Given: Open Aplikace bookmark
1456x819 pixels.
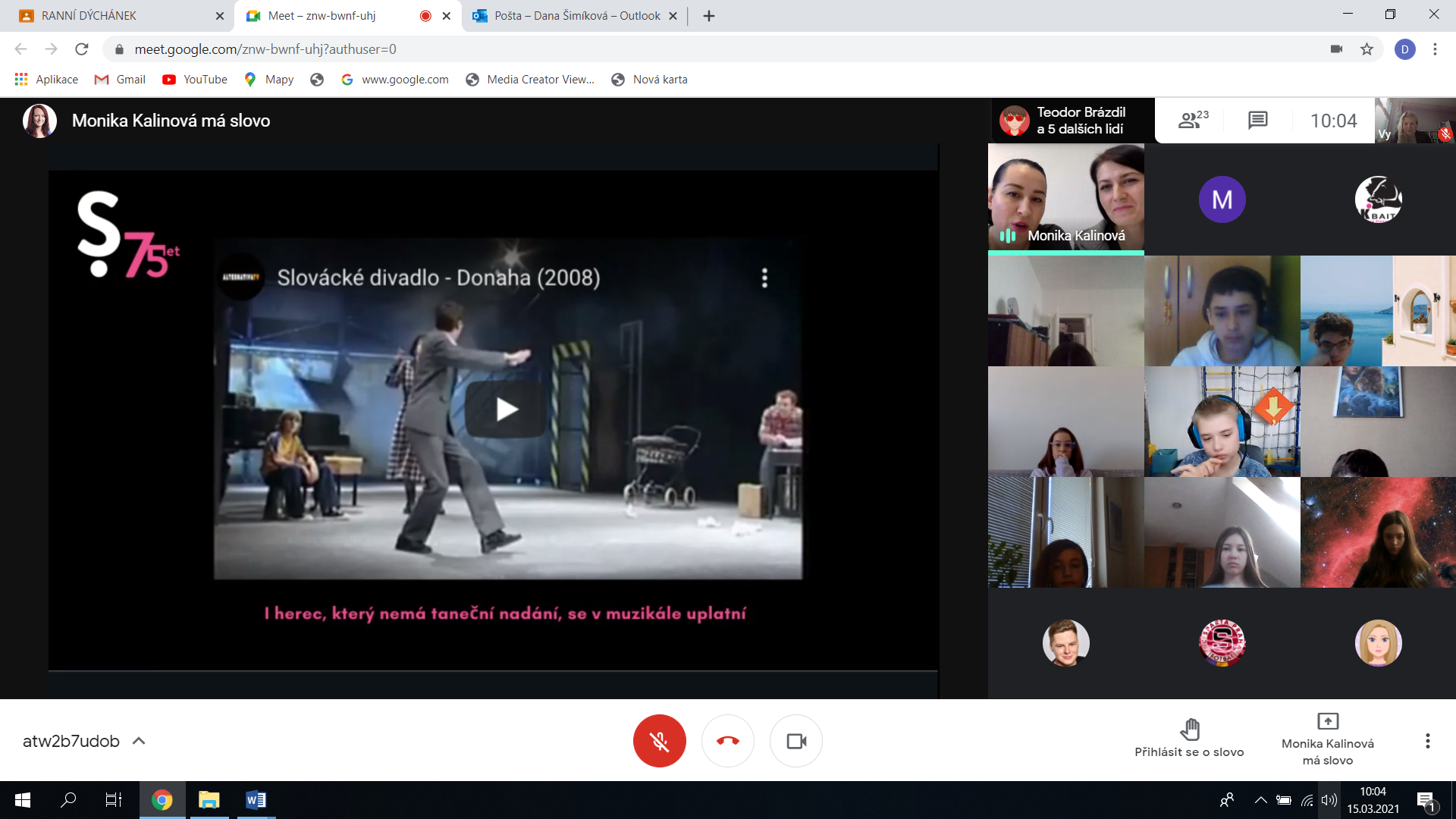Looking at the screenshot, I should coord(46,80).
